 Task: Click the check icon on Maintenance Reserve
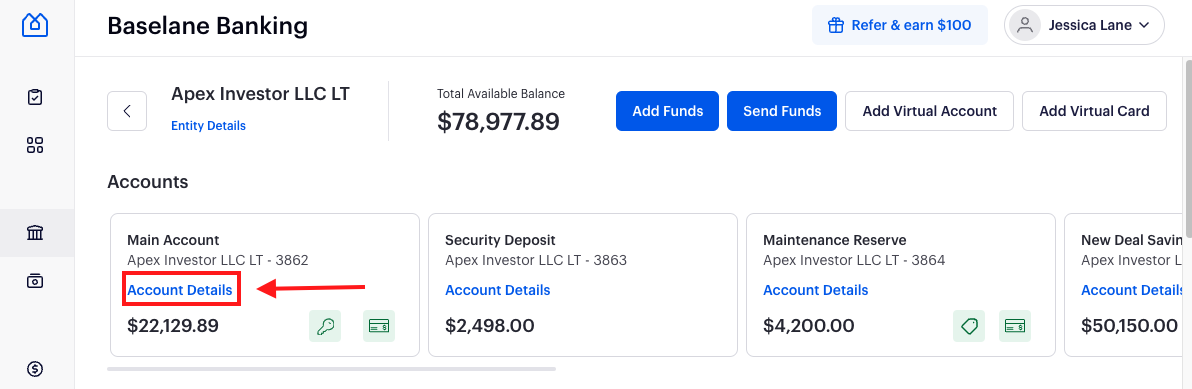[1015, 326]
